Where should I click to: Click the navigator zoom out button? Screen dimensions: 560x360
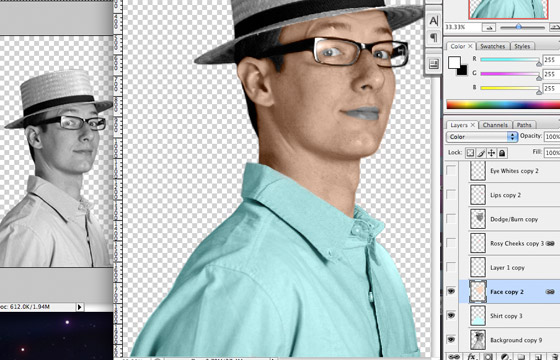pos(488,28)
